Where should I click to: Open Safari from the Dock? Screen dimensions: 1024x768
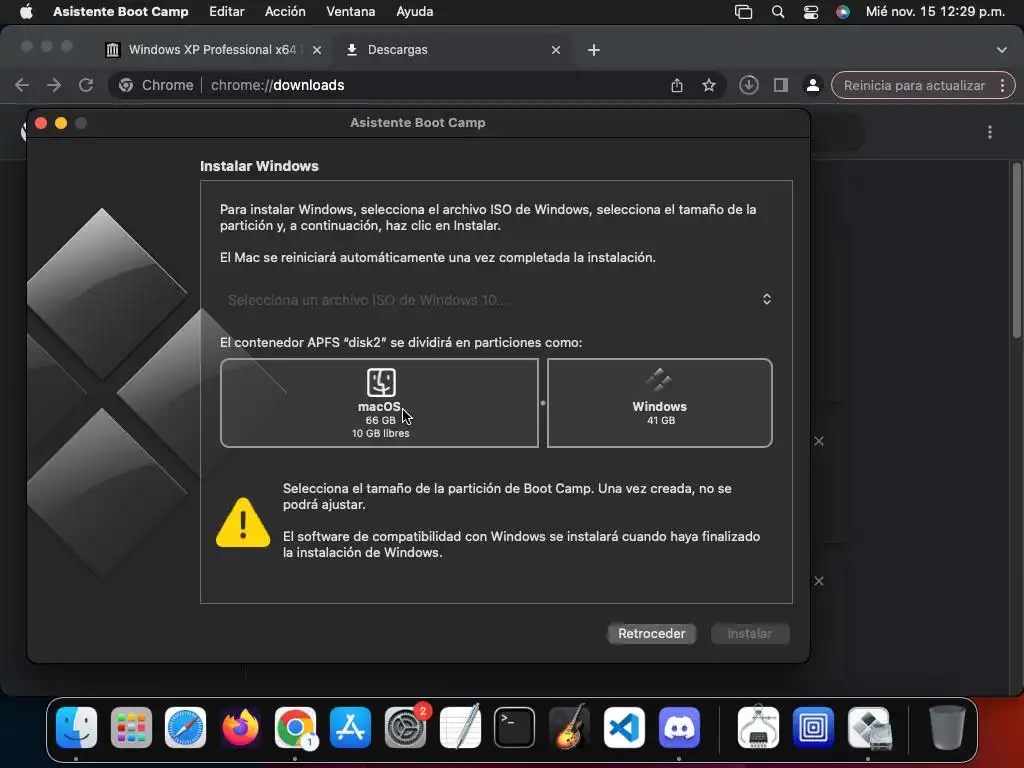tap(185, 728)
